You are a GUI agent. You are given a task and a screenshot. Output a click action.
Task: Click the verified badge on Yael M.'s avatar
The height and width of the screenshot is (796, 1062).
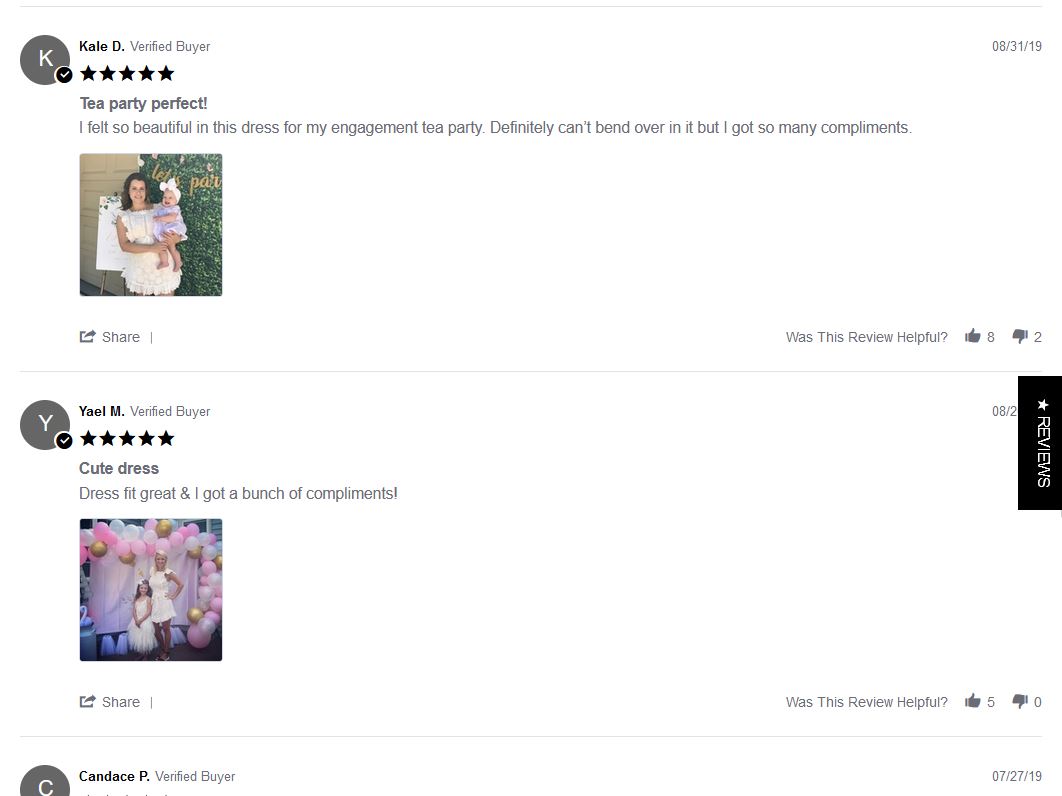coord(64,440)
